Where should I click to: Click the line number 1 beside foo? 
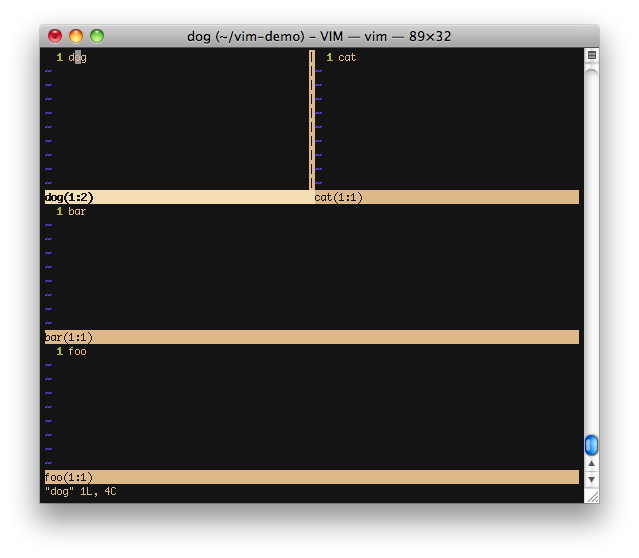(59, 351)
